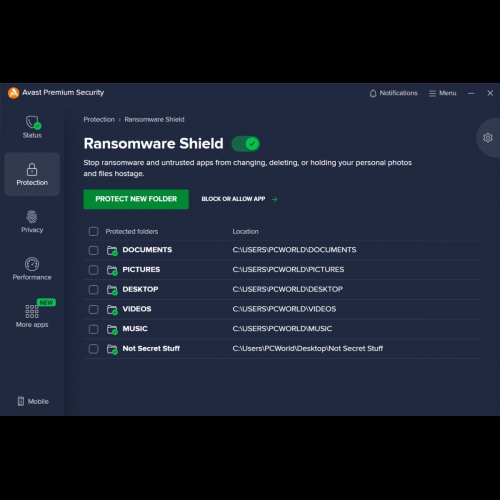Check the DOCUMENTS folder checkbox

click(94, 250)
